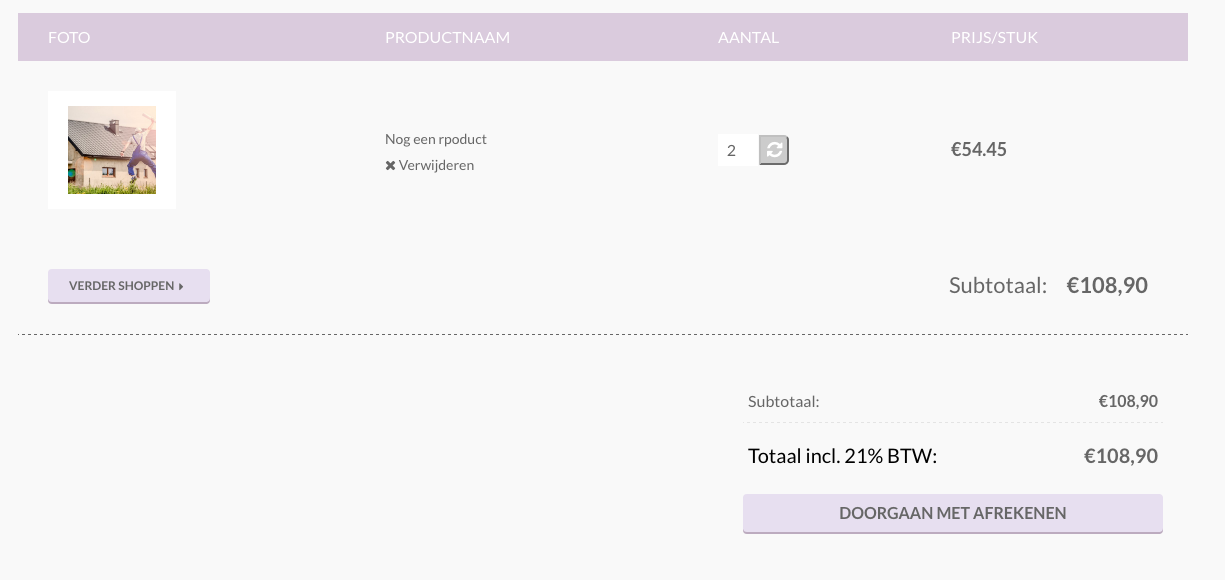
Task: Select the PRODUCTNAAM column header
Action: [x=447, y=37]
